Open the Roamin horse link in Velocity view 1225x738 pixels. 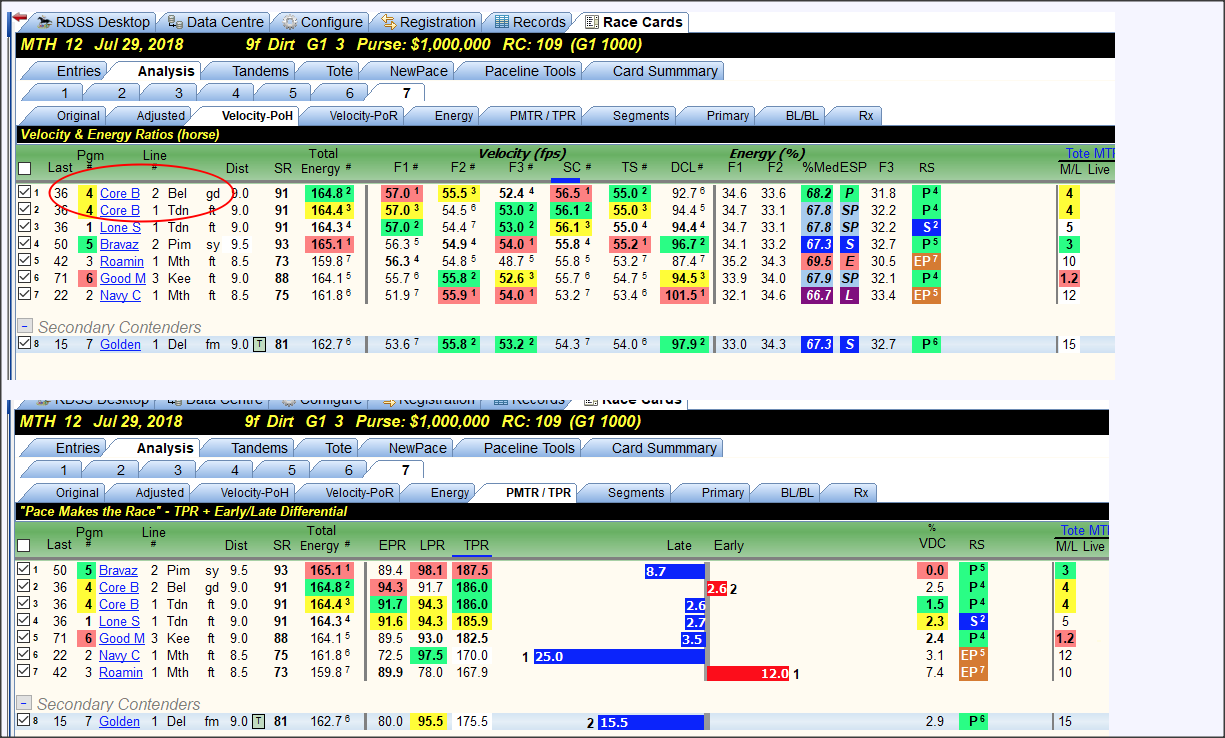(x=122, y=261)
